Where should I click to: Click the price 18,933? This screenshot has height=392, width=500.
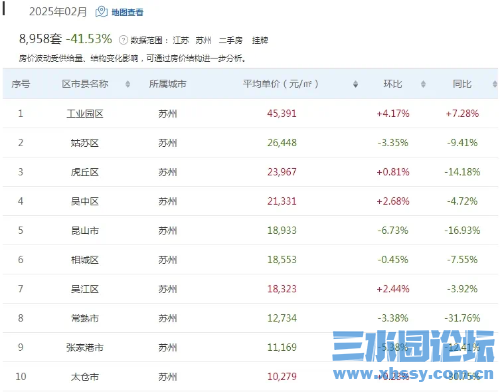(x=282, y=230)
